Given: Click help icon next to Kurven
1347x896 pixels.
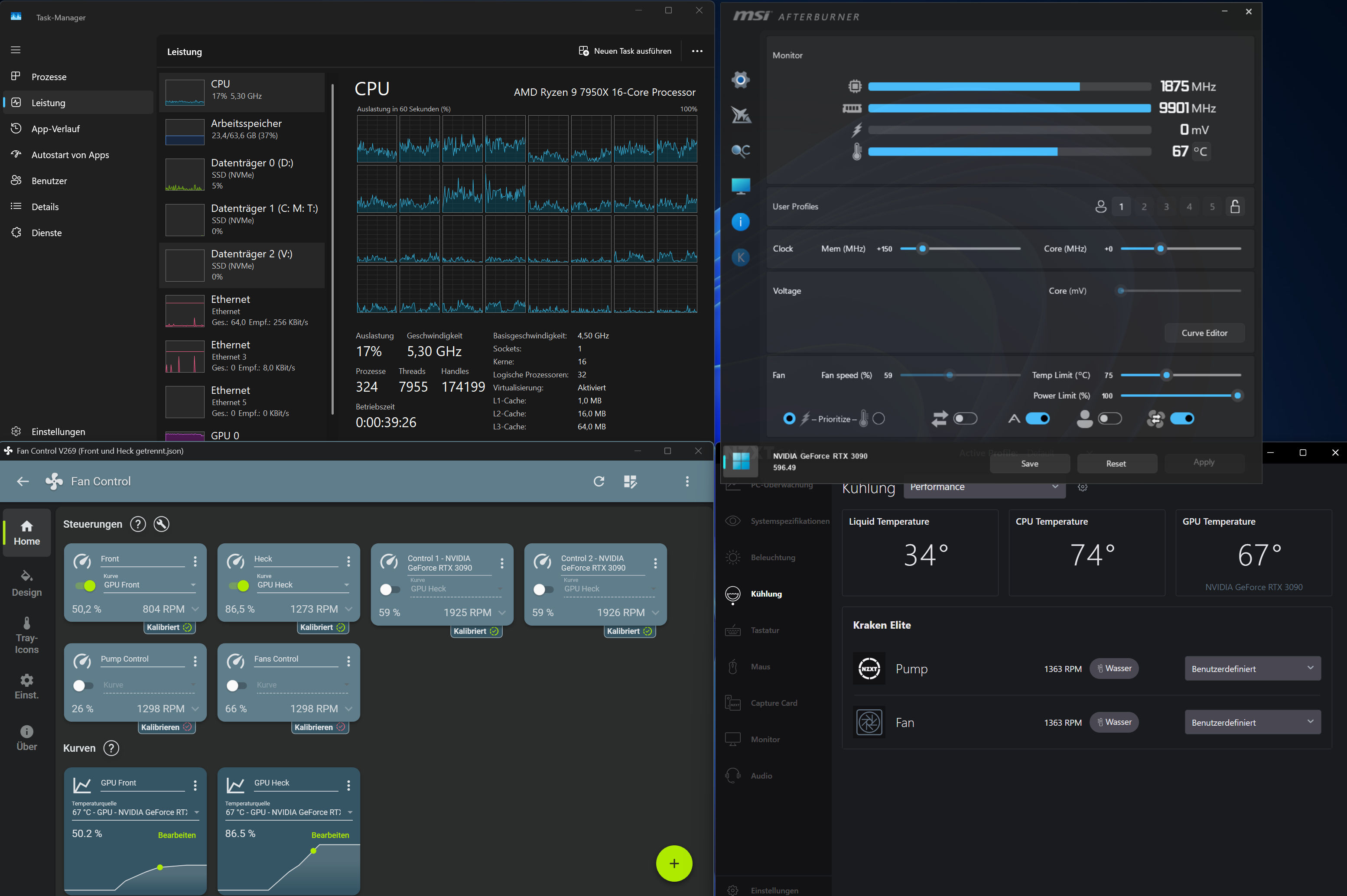Looking at the screenshot, I should [111, 748].
